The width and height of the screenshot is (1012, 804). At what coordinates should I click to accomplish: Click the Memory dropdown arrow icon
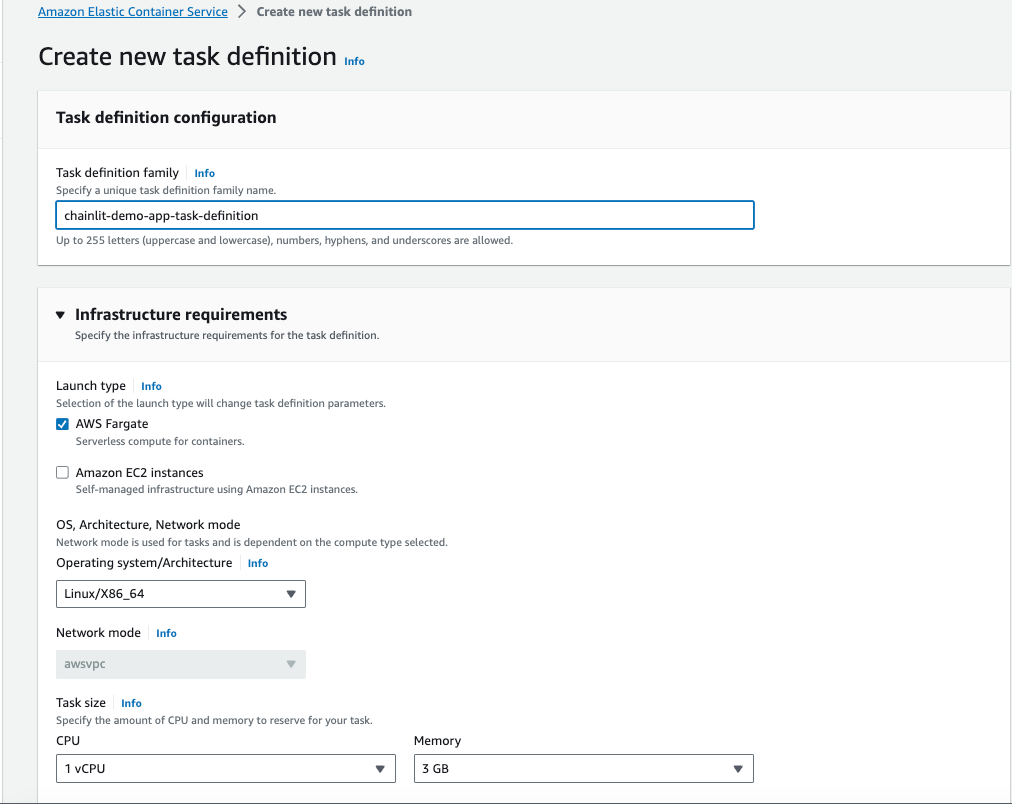[740, 768]
